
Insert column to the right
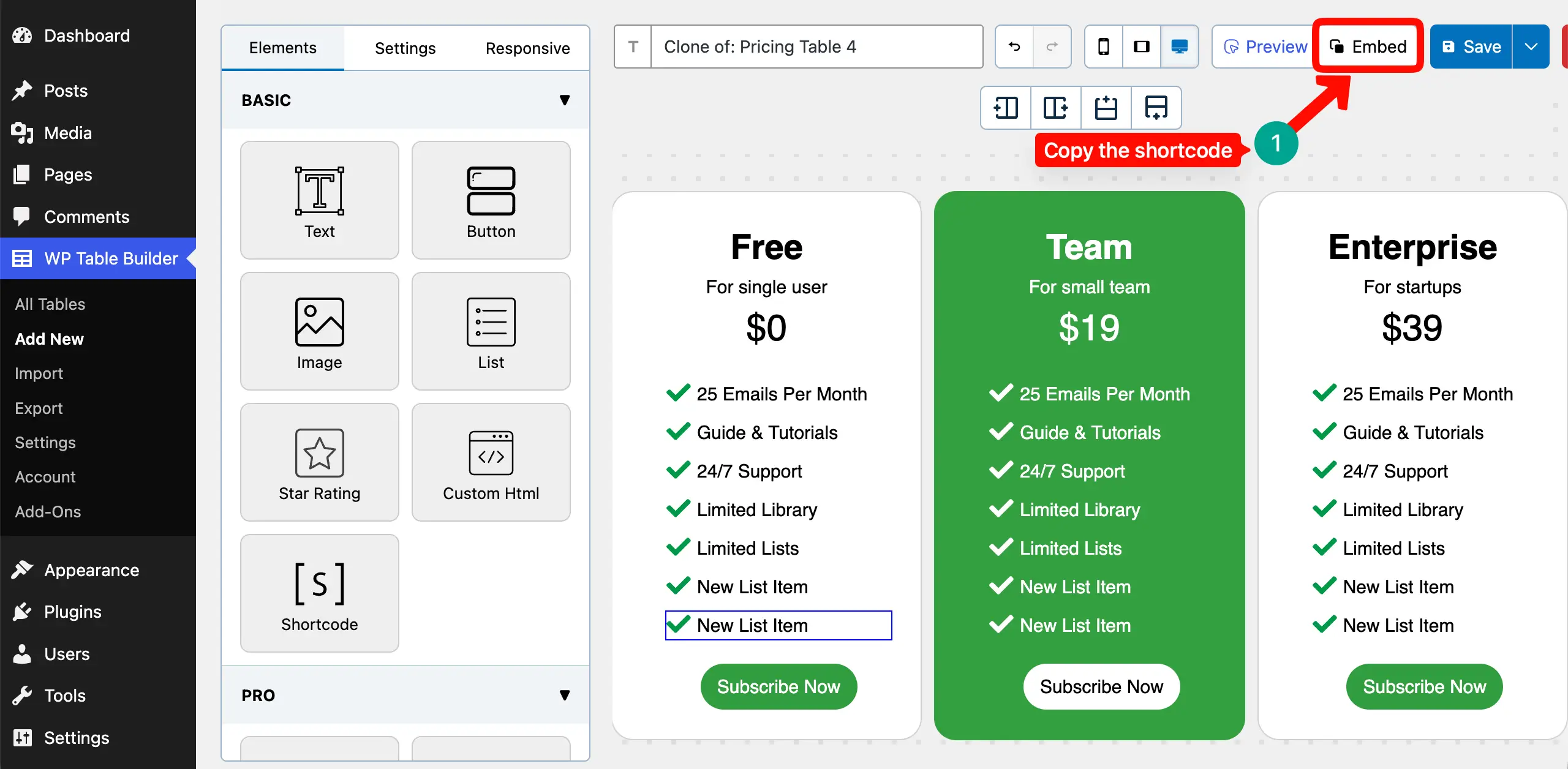(1055, 108)
